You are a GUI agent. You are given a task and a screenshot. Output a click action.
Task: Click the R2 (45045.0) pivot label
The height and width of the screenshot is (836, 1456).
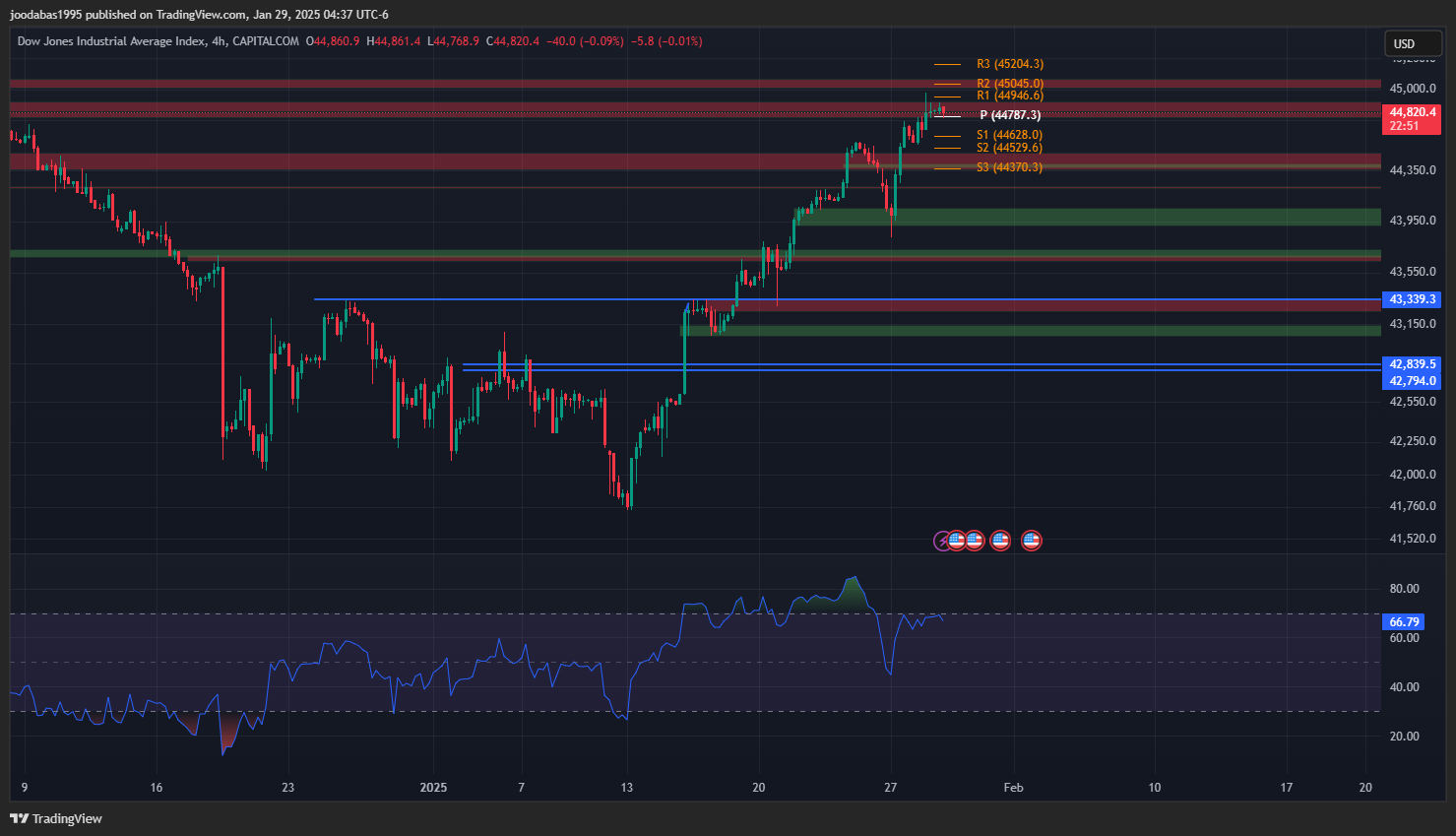point(1010,84)
